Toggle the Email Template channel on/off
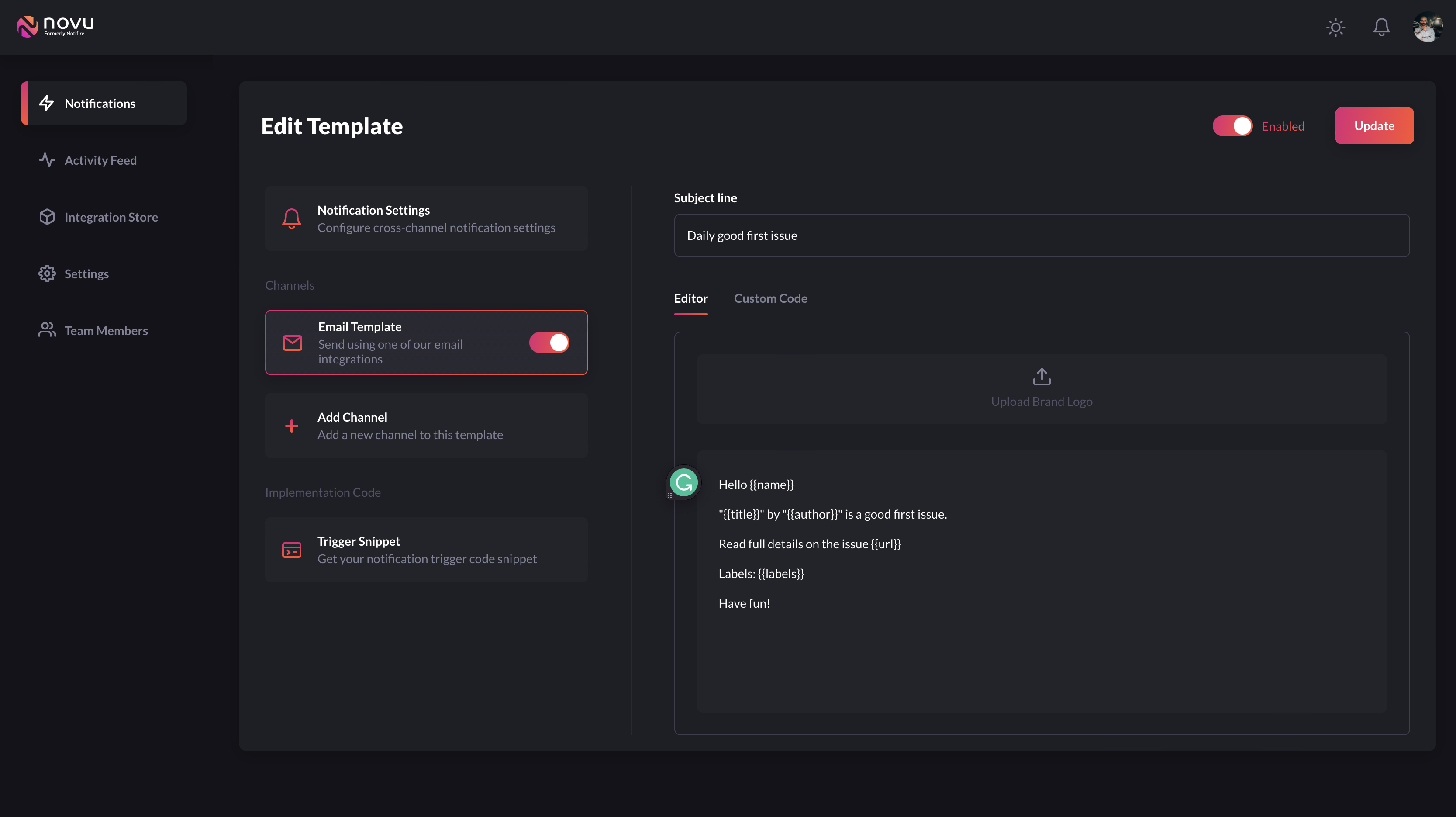 (549, 342)
